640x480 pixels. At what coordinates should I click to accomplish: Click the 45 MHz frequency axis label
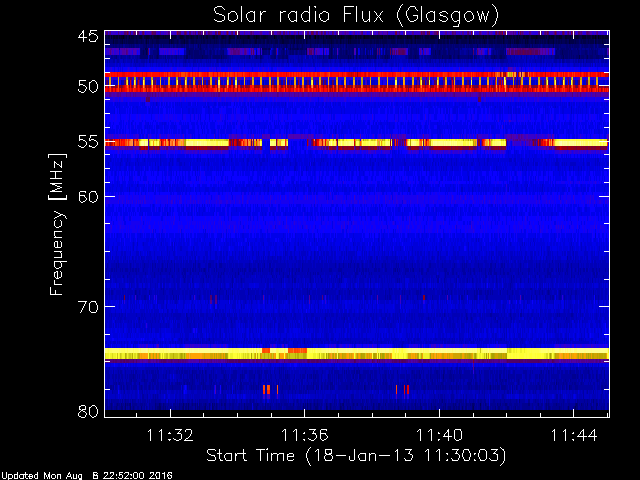coord(88,36)
